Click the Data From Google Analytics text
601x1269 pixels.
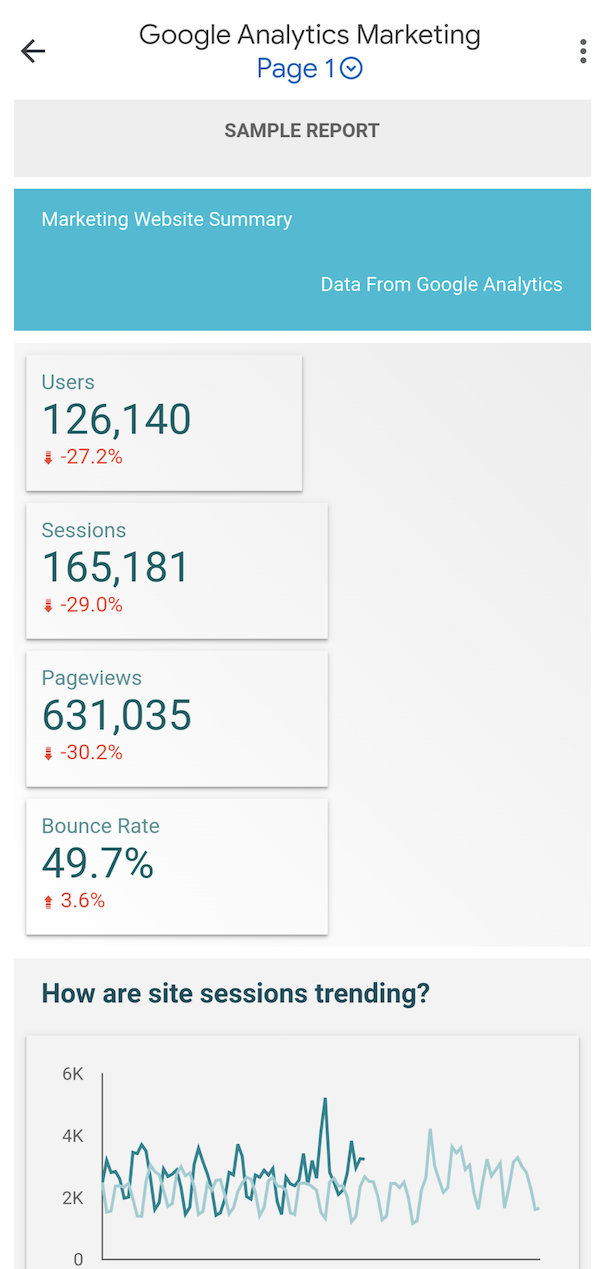point(441,284)
